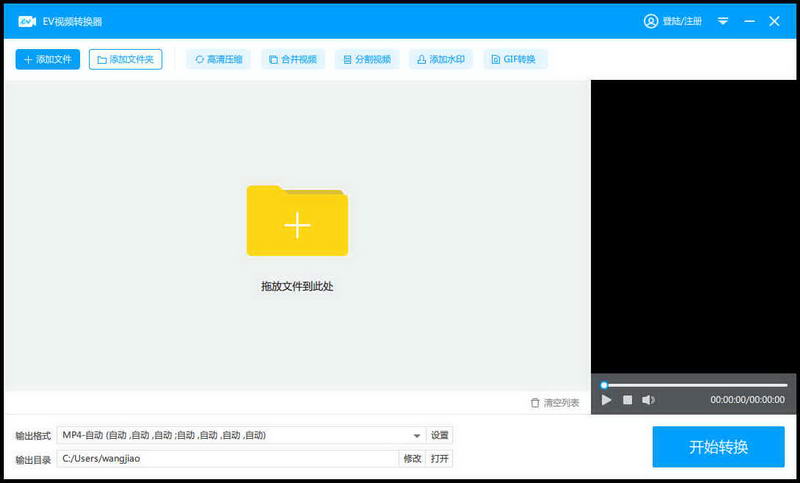Image resolution: width=800 pixels, height=483 pixels.
Task: Open the 合并视频 merge video tool
Action: click(293, 59)
